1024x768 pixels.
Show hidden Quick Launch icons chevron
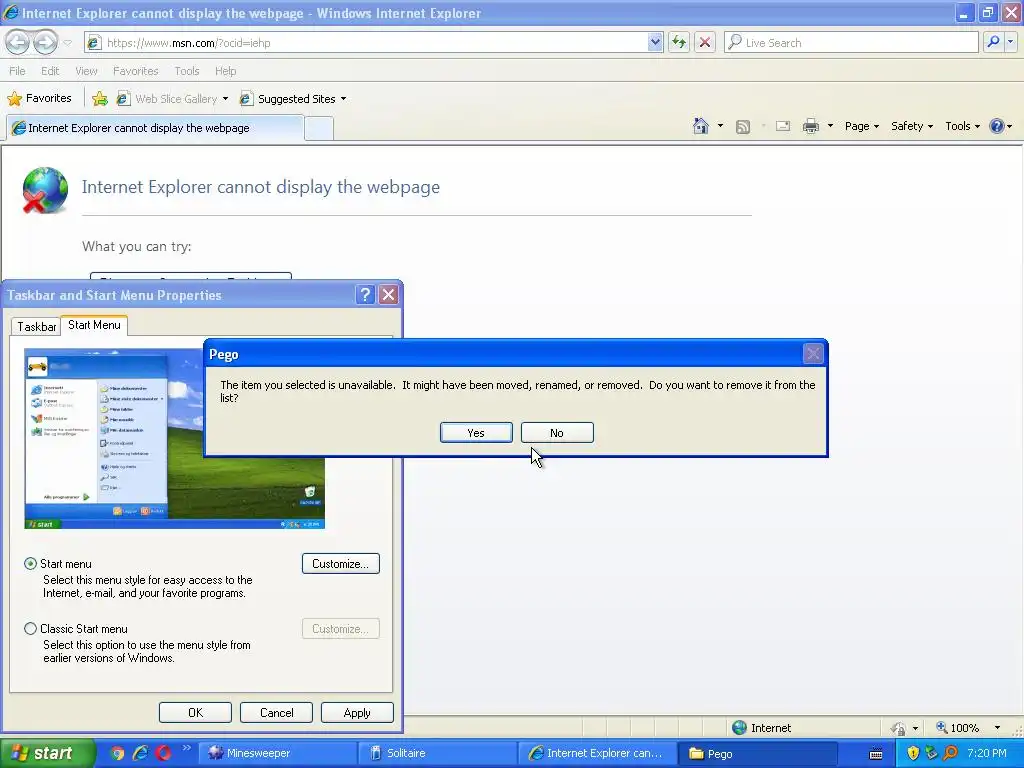click(186, 748)
